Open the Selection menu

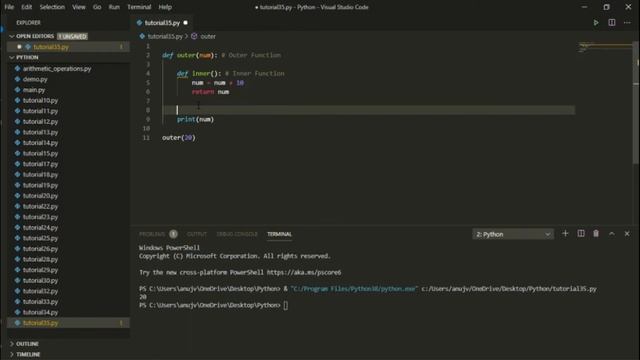coord(52,7)
